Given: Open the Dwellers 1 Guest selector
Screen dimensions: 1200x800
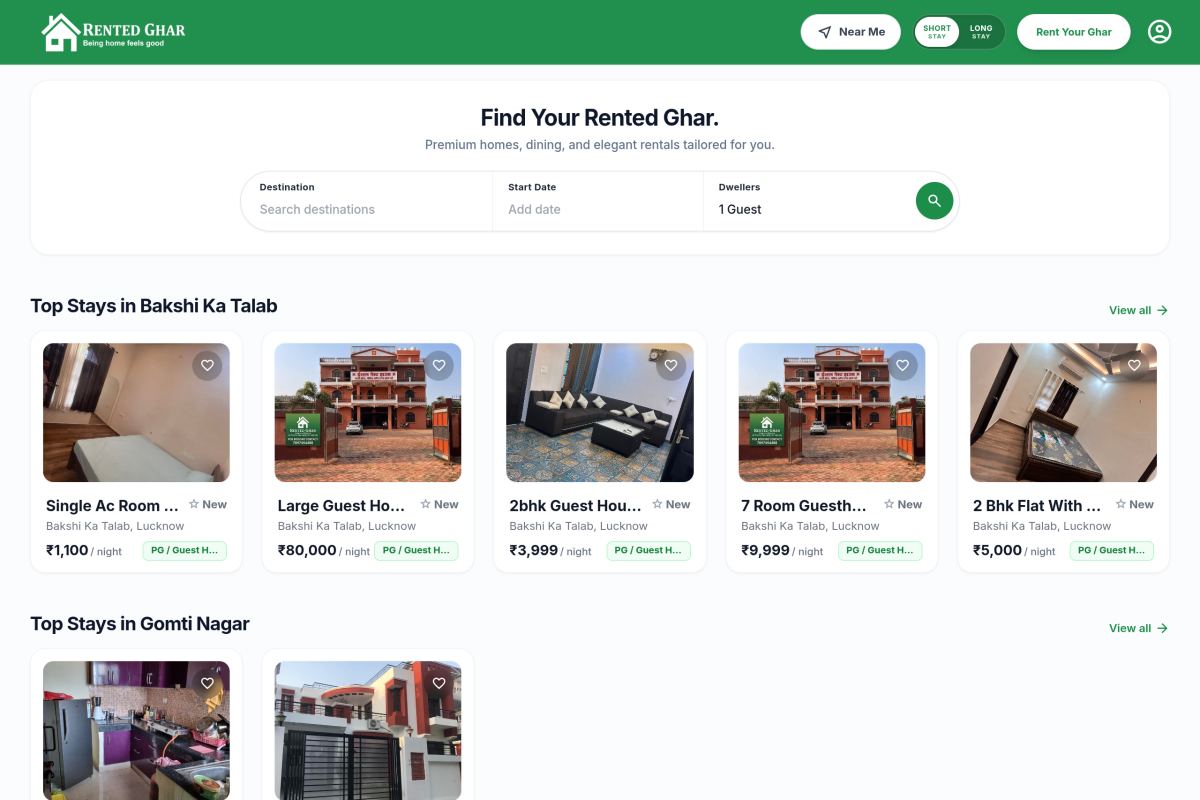Looking at the screenshot, I should pyautogui.click(x=808, y=201).
